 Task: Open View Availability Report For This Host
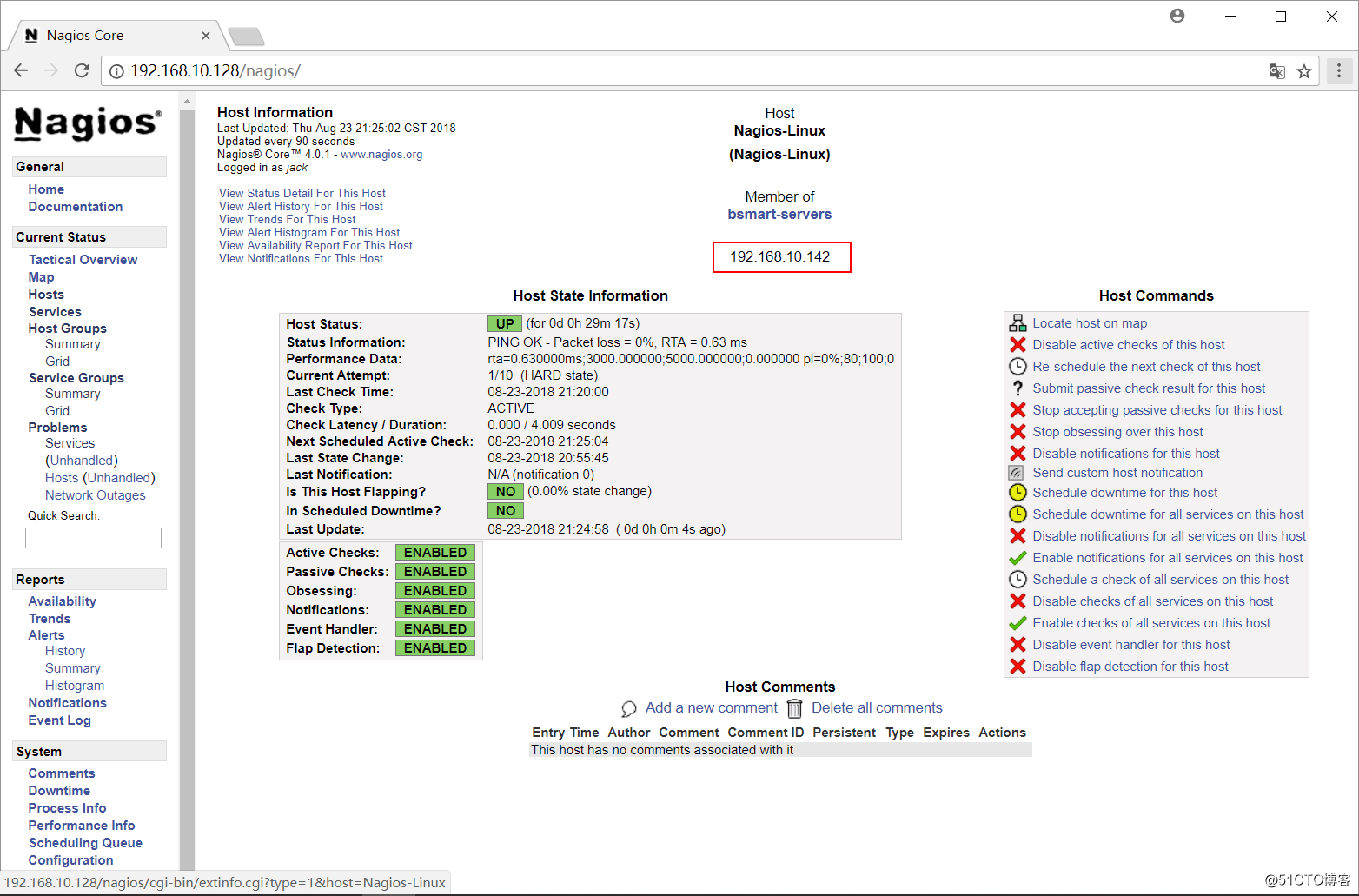[315, 246]
